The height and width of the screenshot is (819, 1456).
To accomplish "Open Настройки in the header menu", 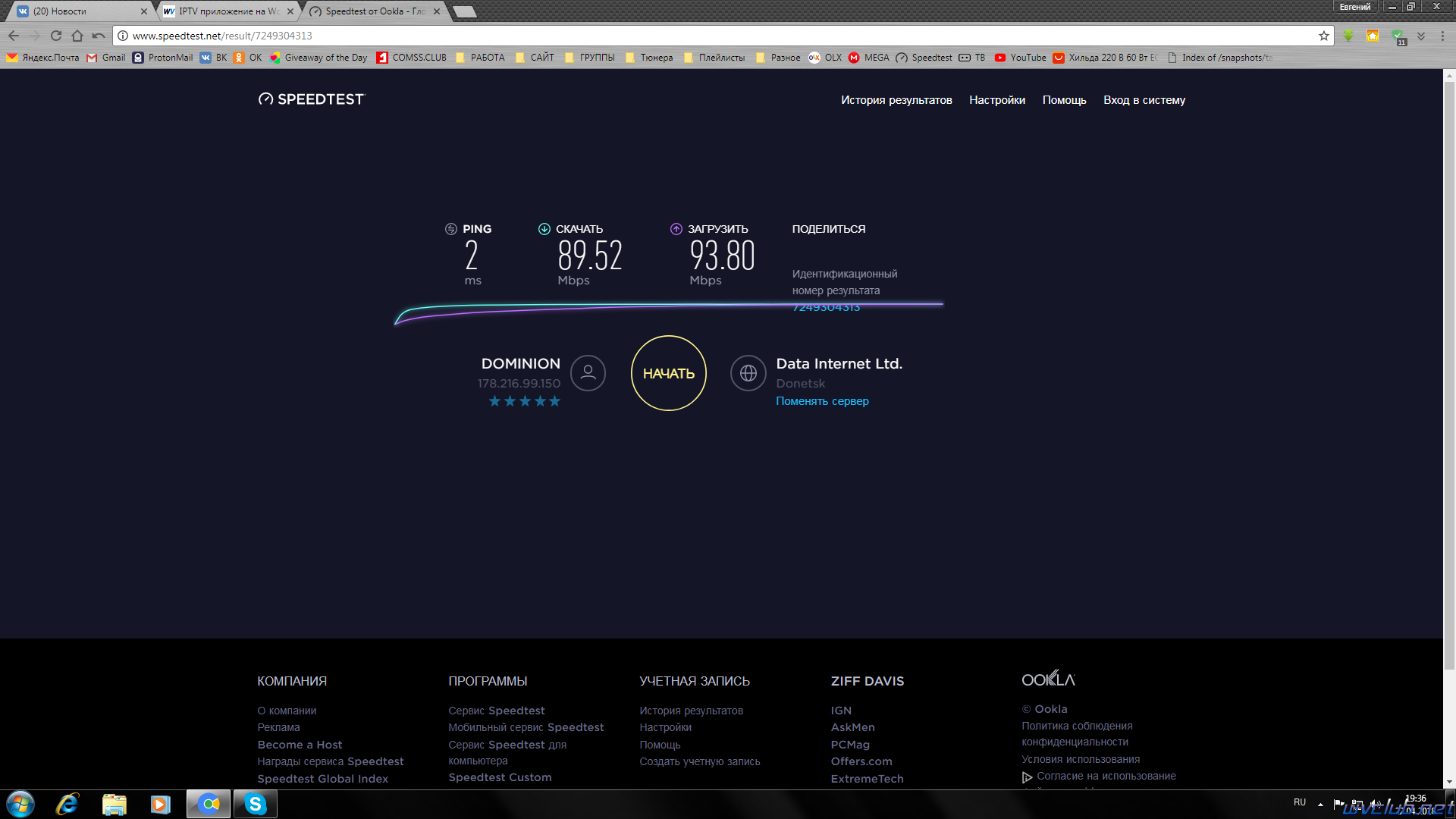I will tap(997, 100).
